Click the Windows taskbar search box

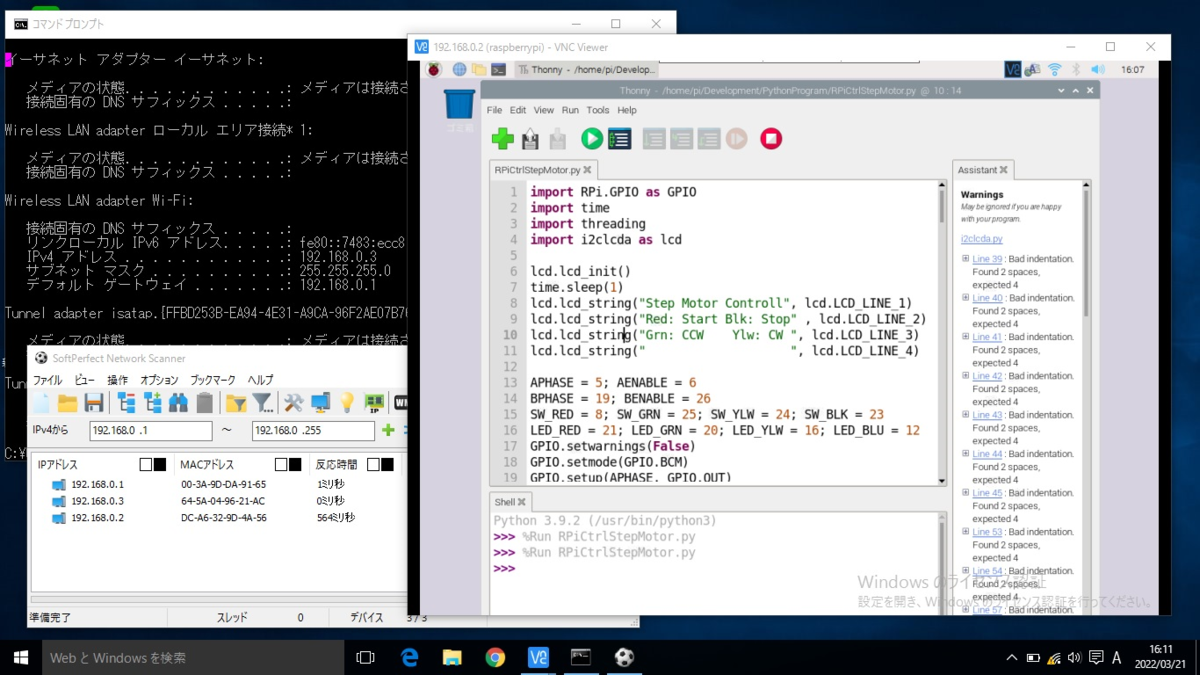(x=193, y=657)
